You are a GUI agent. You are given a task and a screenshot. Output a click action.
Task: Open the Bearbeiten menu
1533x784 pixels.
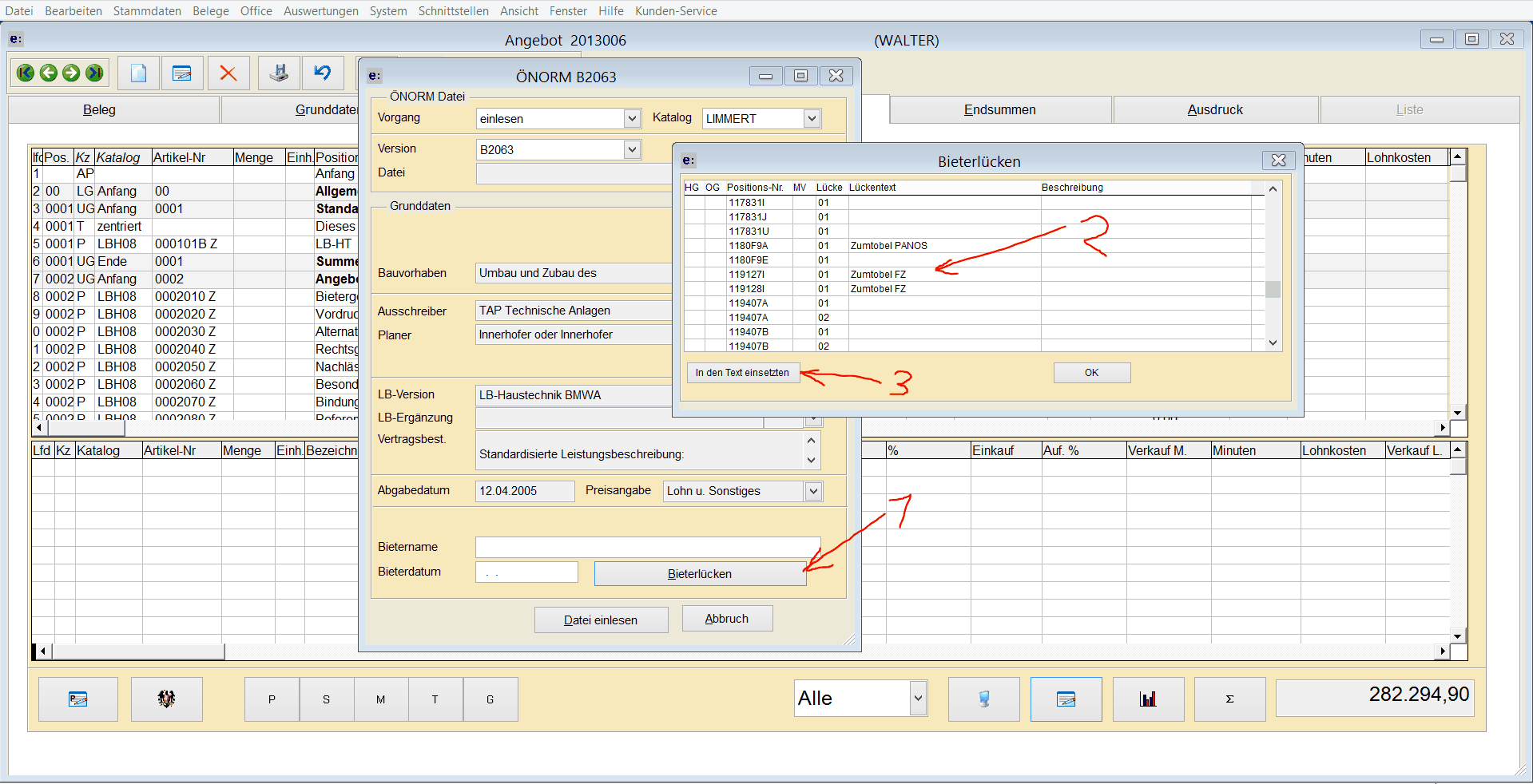(x=73, y=11)
